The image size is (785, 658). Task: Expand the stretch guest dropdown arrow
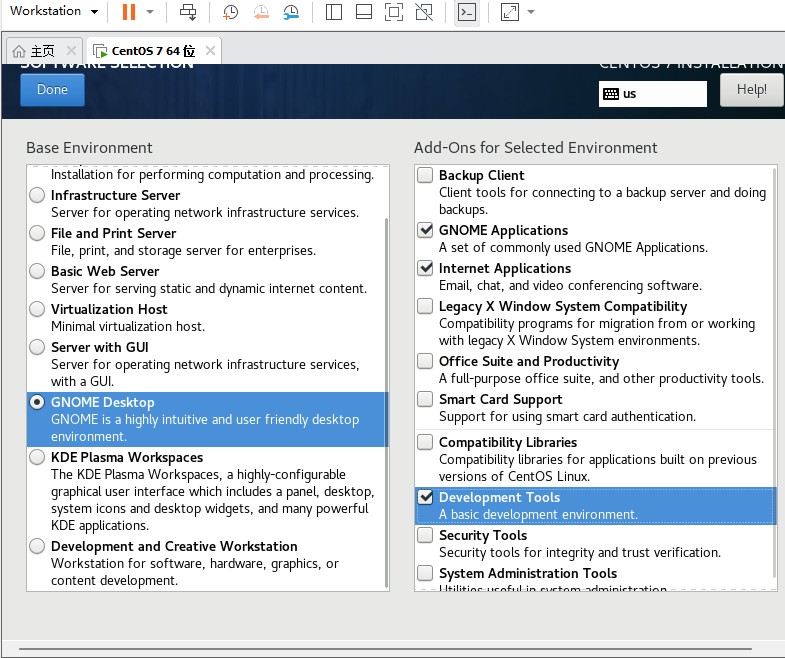(x=531, y=12)
